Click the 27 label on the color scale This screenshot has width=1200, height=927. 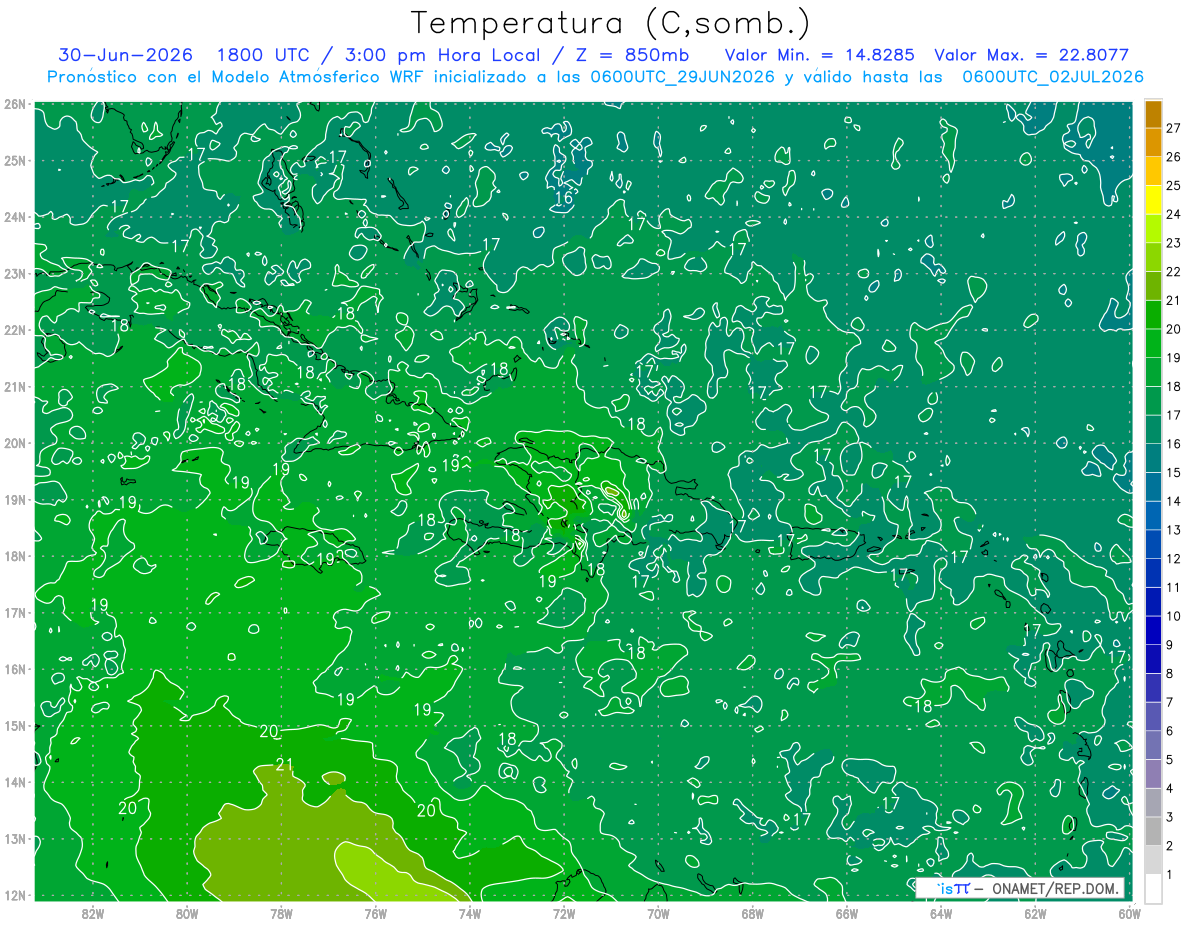[1174, 128]
